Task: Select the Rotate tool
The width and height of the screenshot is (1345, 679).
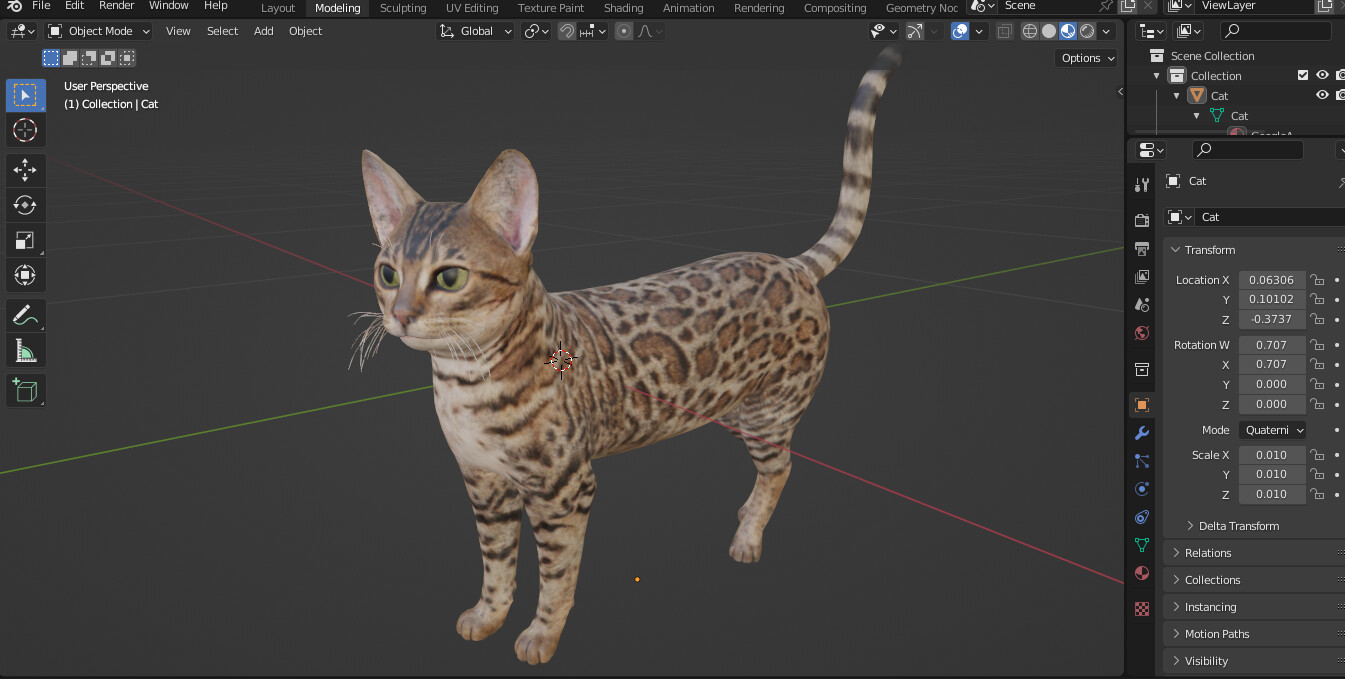Action: pyautogui.click(x=25, y=205)
